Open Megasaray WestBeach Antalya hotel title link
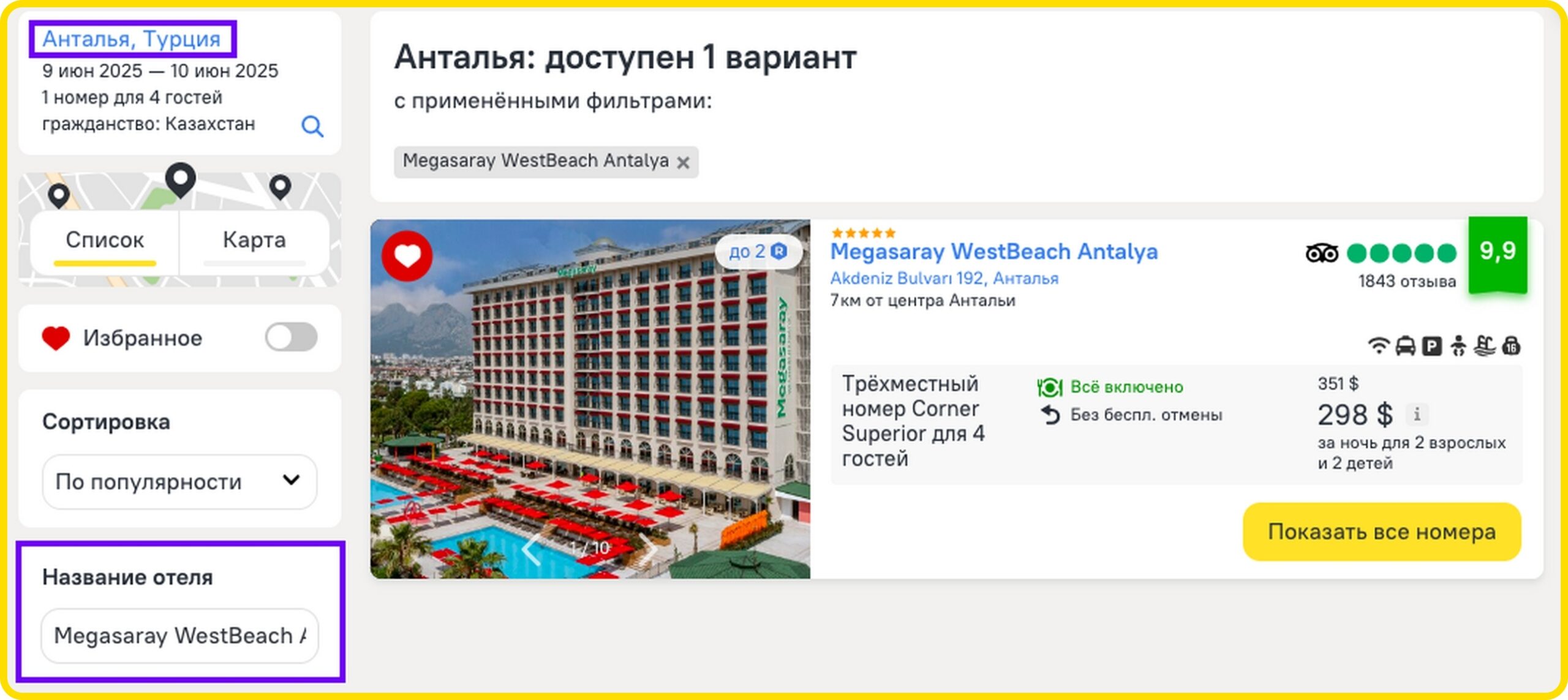Viewport: 1568px width, 700px height. 993,252
